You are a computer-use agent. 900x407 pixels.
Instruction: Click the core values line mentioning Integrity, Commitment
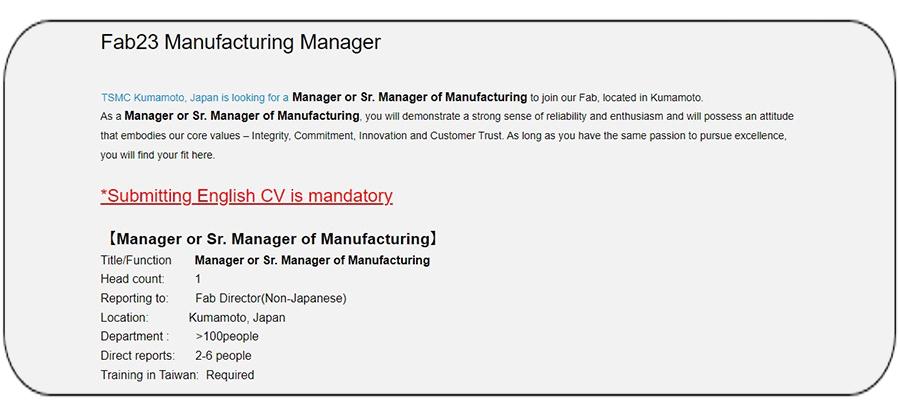tap(400, 135)
